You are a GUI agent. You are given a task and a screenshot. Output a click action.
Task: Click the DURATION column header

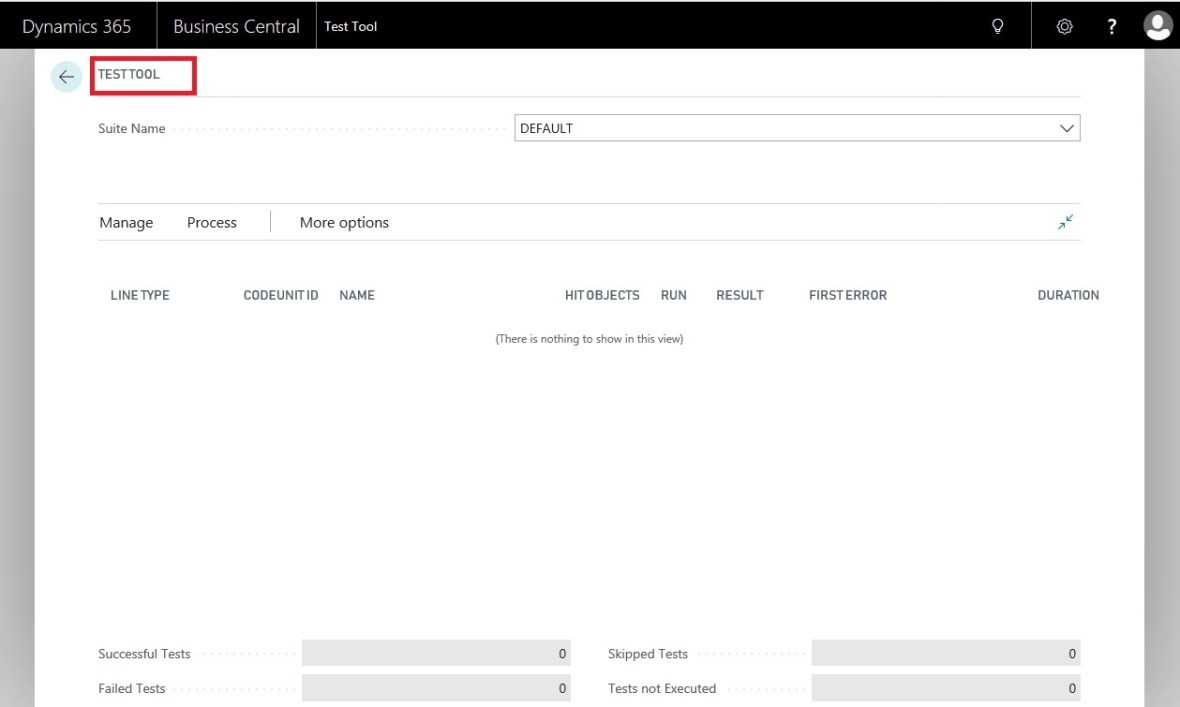(1068, 295)
